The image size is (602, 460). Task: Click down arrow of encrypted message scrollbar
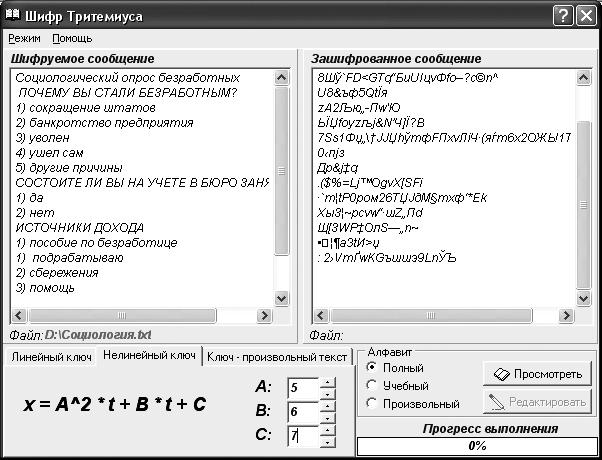click(584, 298)
